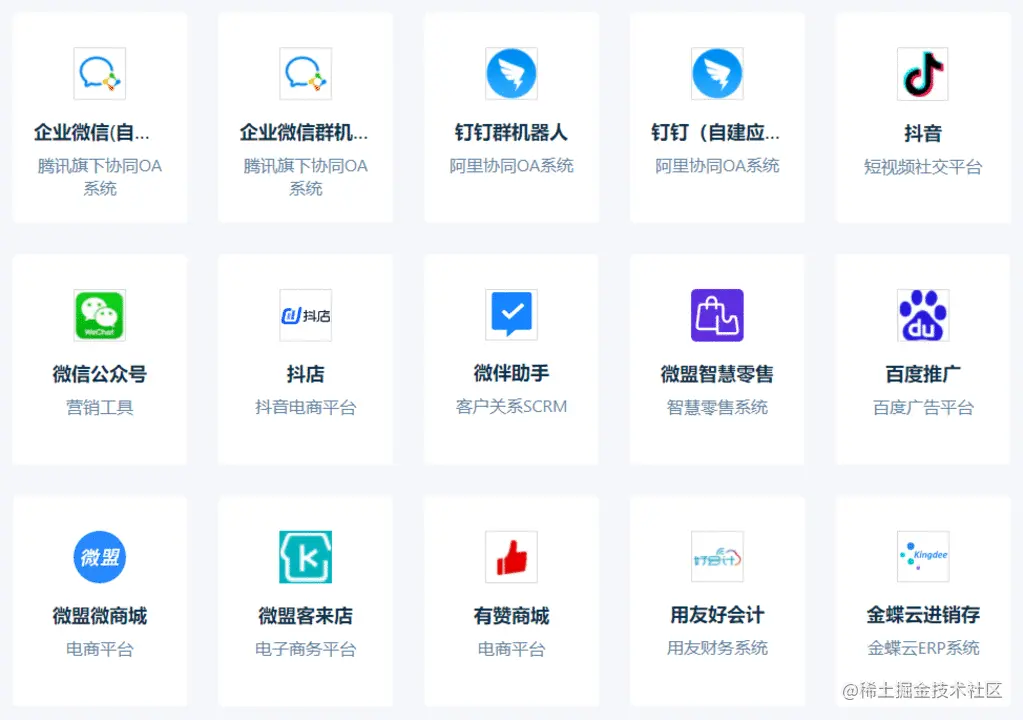
Task: Click the 有赞商城 title
Action: point(512,616)
